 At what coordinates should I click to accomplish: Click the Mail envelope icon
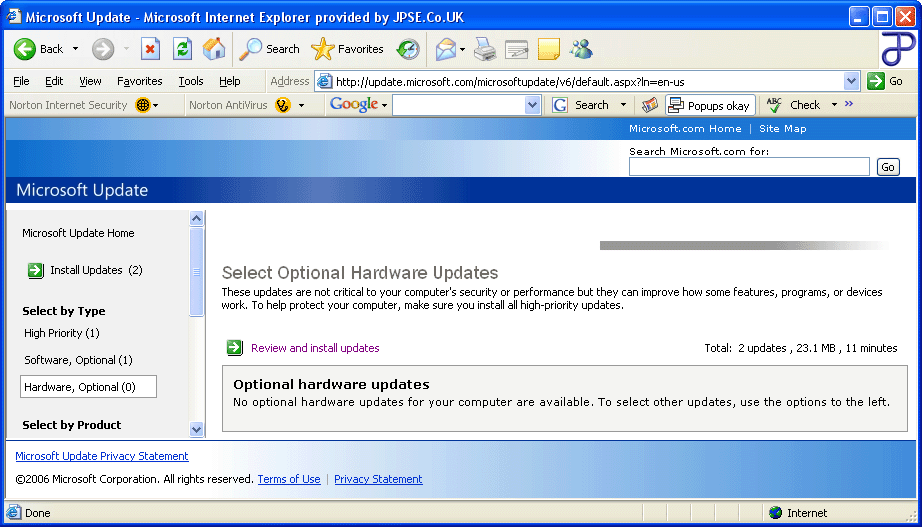coord(446,49)
